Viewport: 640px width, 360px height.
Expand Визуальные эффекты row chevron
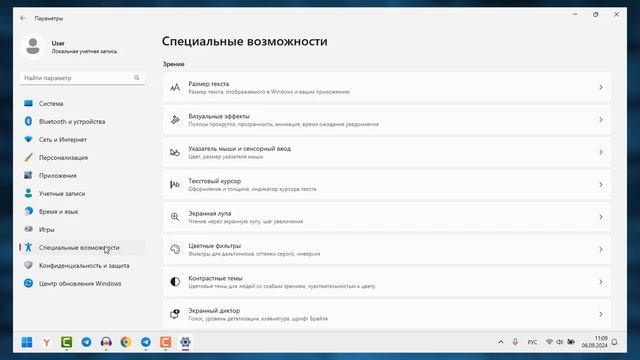pyautogui.click(x=600, y=120)
